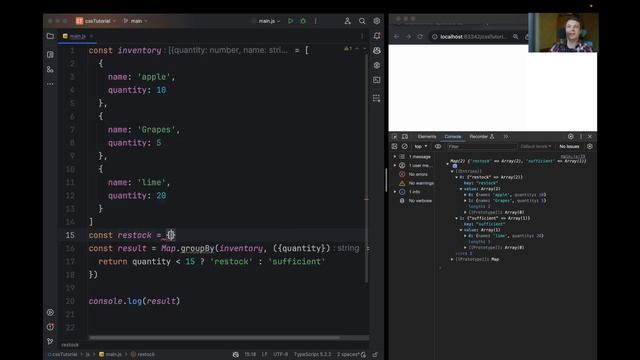This screenshot has height=360, width=640.
Task: Toggle the DevTools device toolbar icon
Action: 405,137
